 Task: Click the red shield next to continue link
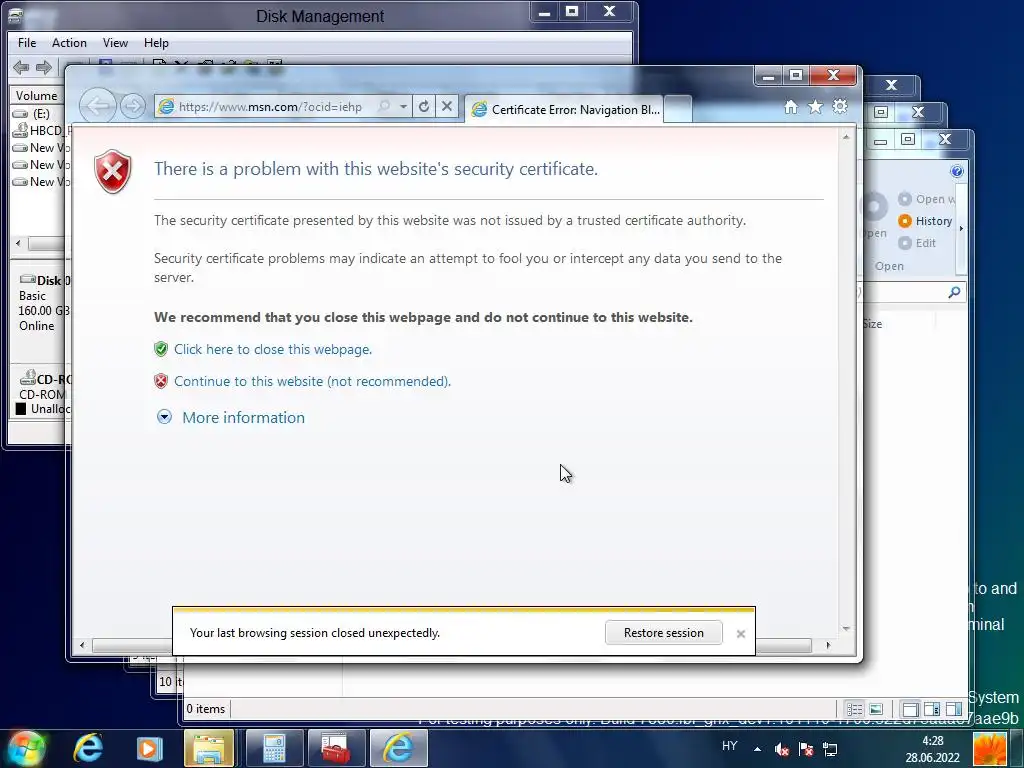[x=161, y=381]
